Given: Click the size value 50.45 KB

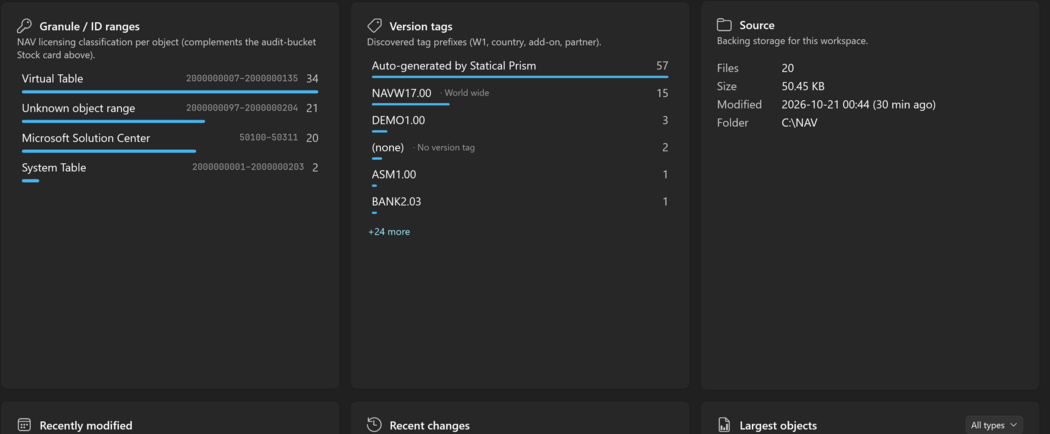Looking at the screenshot, I should point(803,86).
